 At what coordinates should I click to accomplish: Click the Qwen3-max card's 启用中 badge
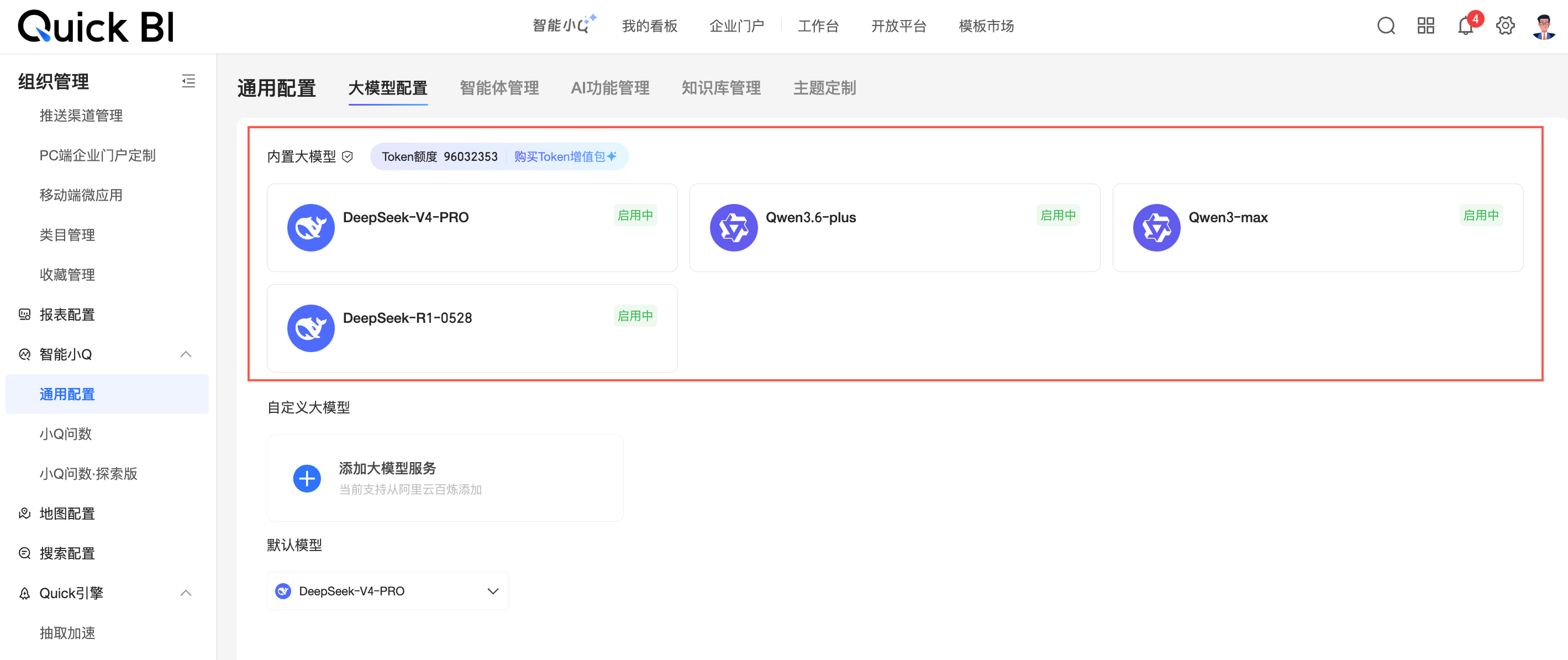pos(1481,216)
